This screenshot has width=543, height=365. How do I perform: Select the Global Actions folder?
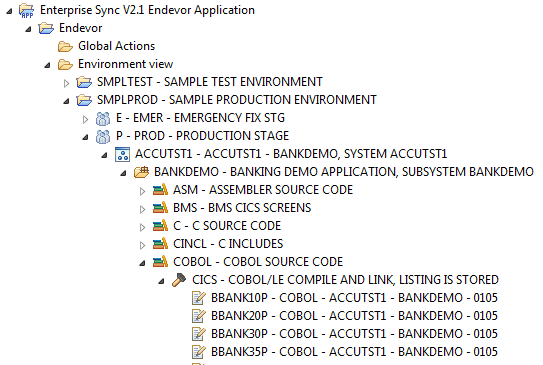pos(116,46)
